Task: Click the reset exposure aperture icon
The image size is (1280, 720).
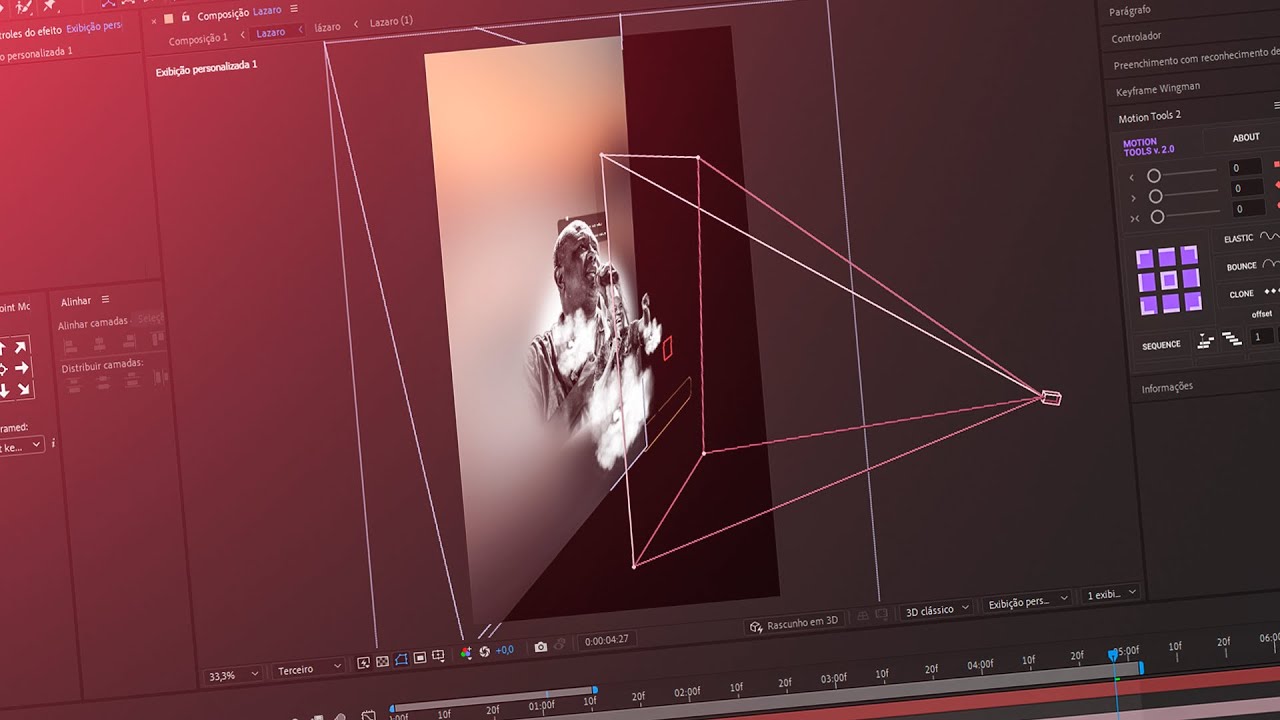Action: coord(484,652)
